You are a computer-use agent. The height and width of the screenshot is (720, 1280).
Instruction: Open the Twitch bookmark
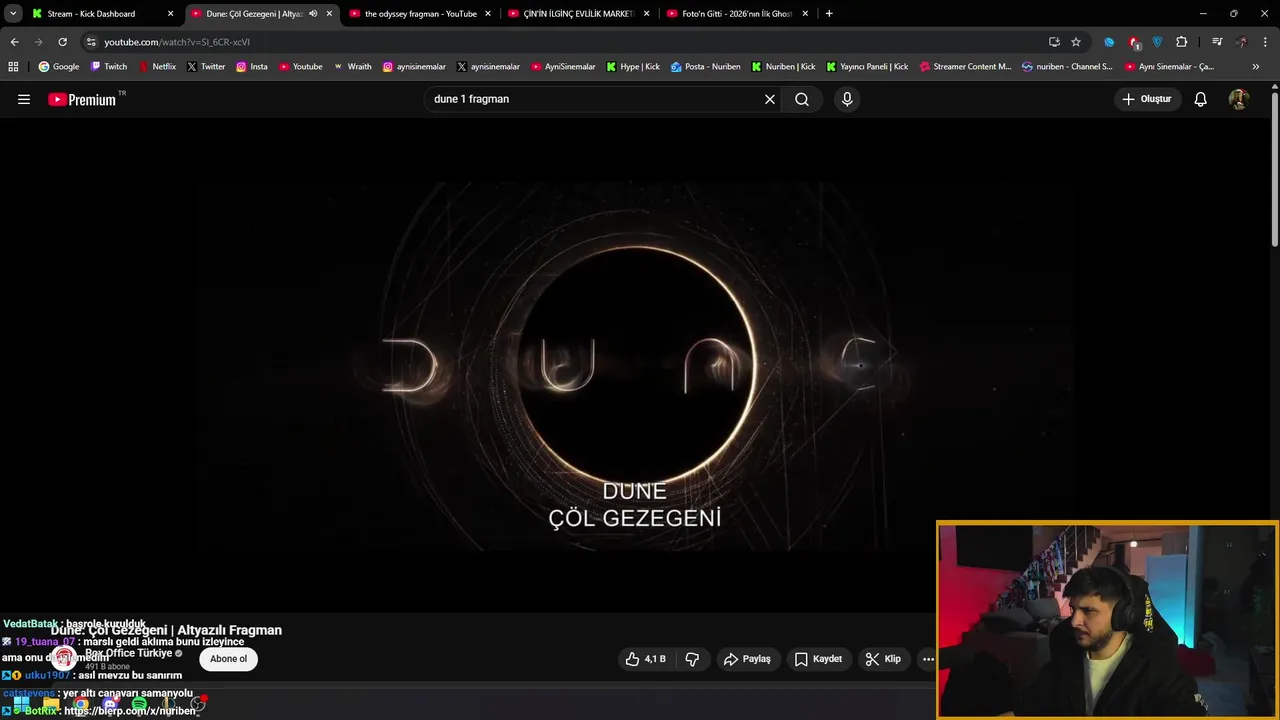point(109,67)
